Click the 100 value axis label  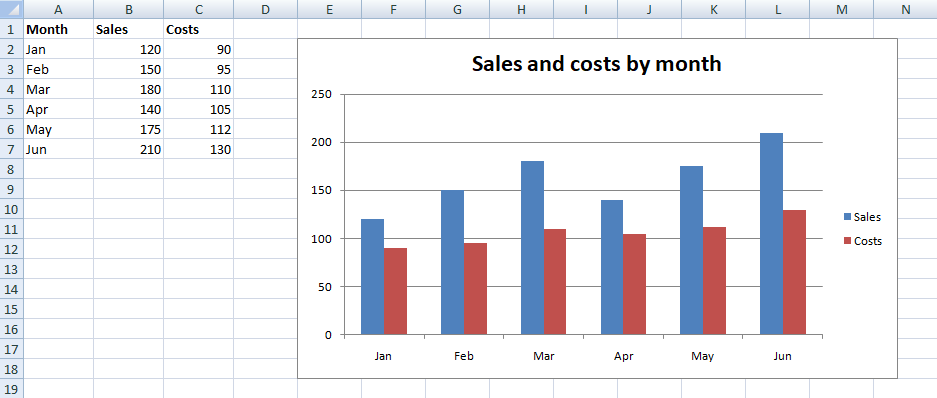point(321,238)
